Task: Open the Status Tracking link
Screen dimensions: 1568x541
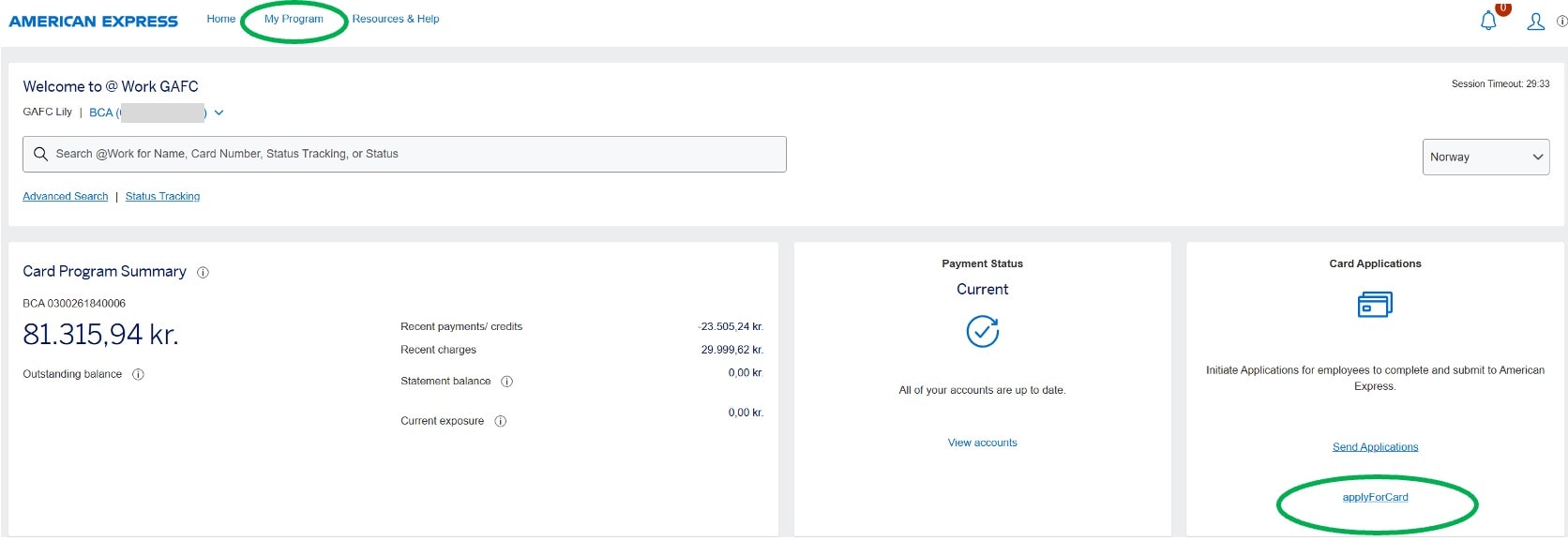Action: tap(162, 196)
